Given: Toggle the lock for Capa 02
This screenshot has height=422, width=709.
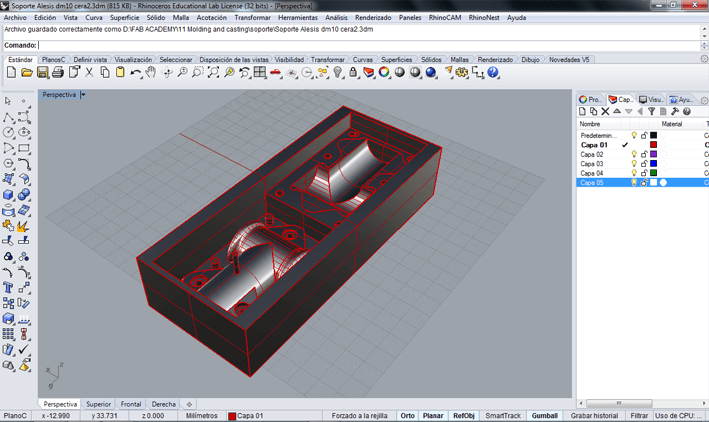Looking at the screenshot, I should [644, 154].
